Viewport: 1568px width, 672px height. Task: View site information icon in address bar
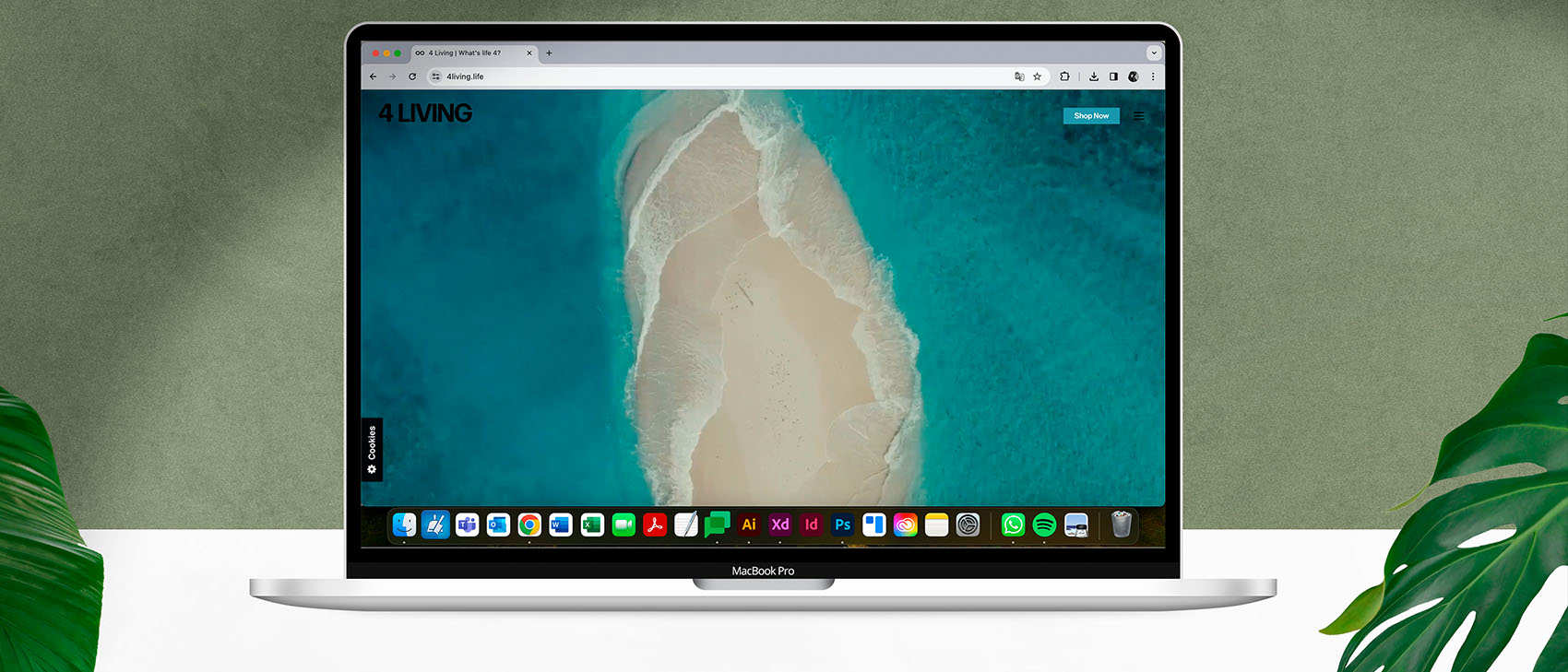click(x=436, y=77)
